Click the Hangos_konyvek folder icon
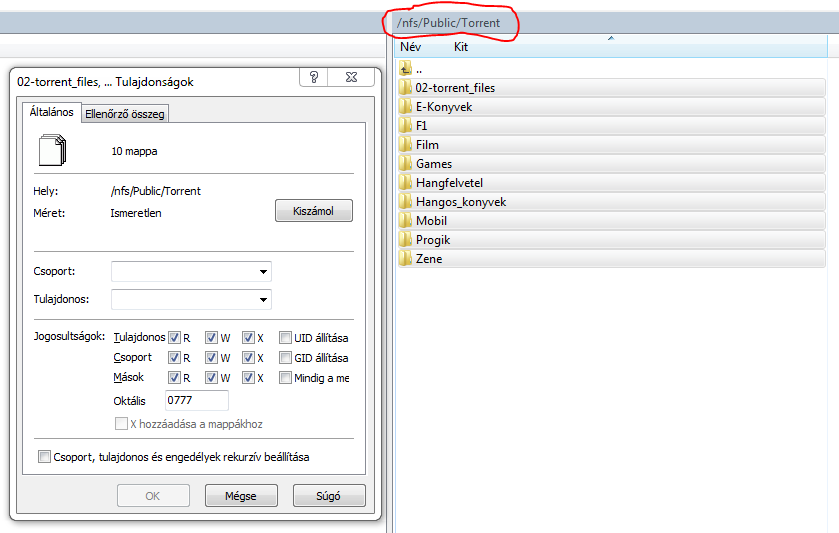Viewport: 839px width, 533px height. (405, 202)
